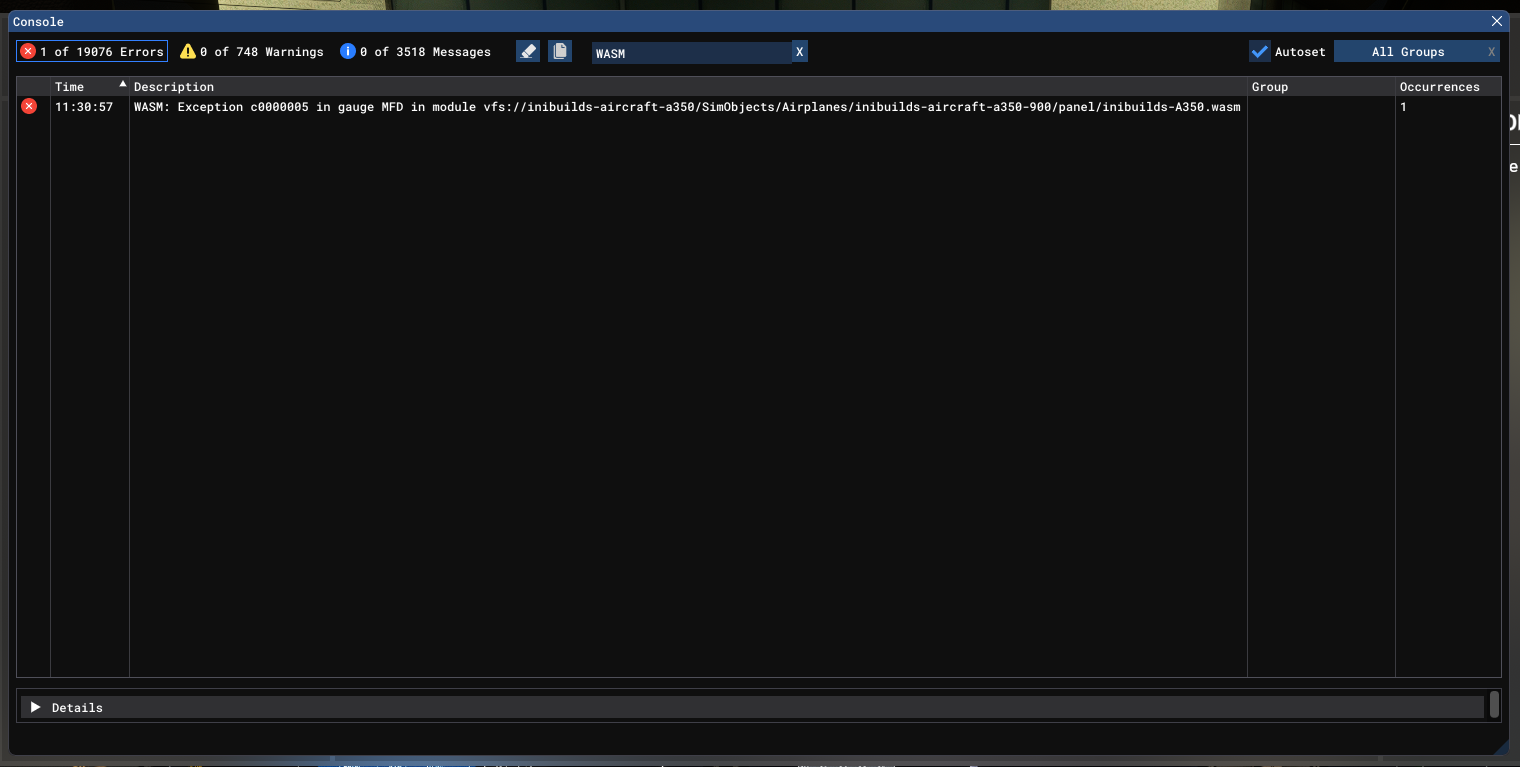The image size is (1520, 767).
Task: Clear the WASM filter with X button
Action: (799, 52)
